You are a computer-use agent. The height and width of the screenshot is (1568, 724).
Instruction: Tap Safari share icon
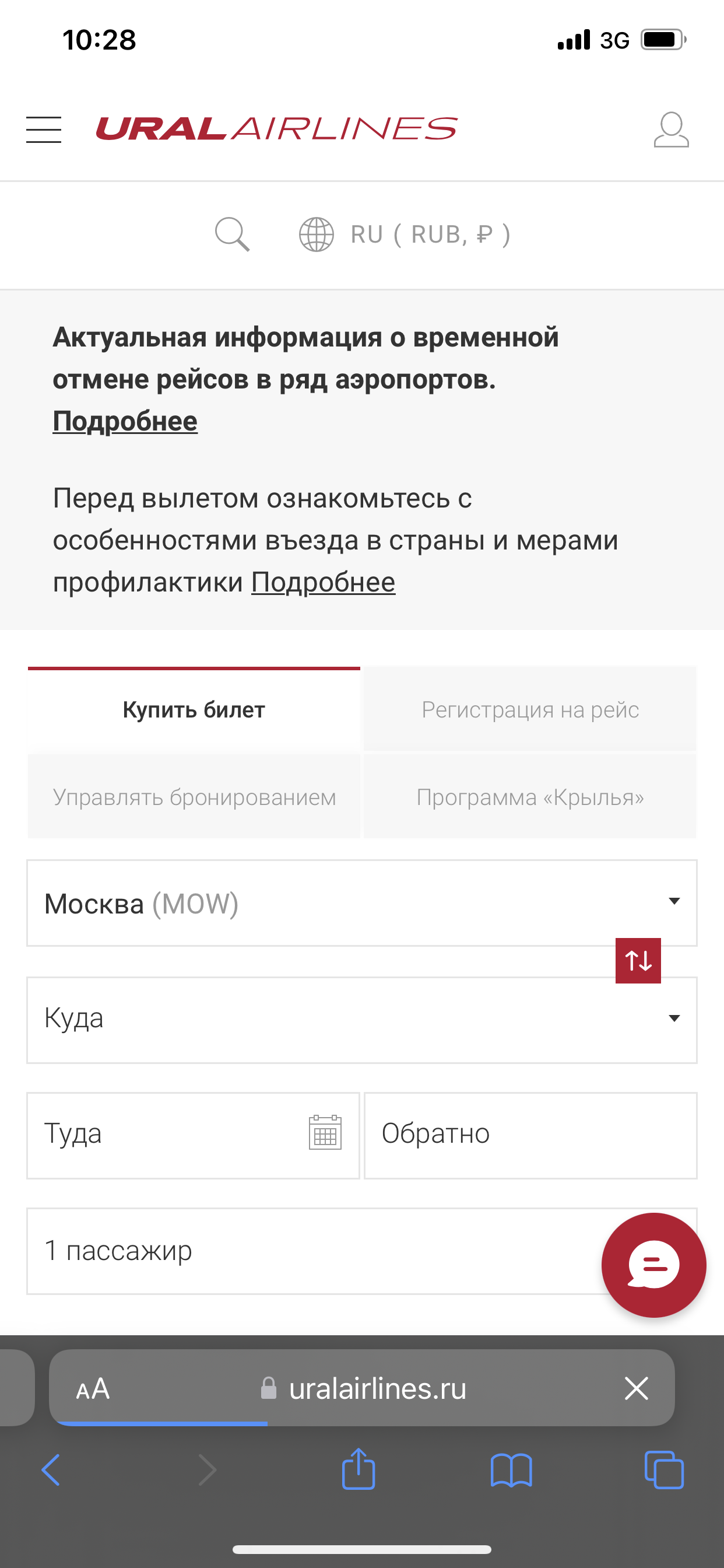tap(359, 1469)
